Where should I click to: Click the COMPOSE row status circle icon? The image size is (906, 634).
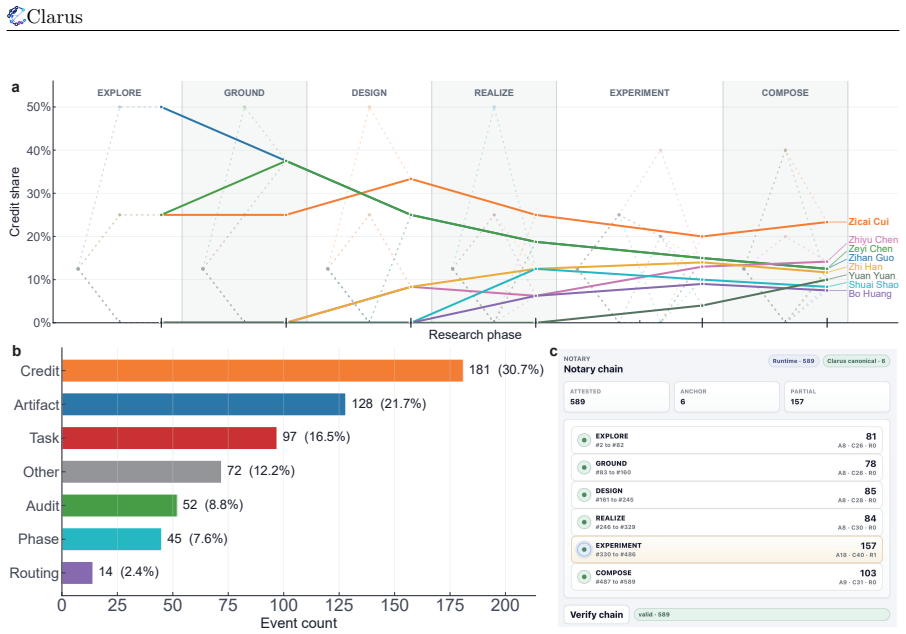click(x=584, y=577)
